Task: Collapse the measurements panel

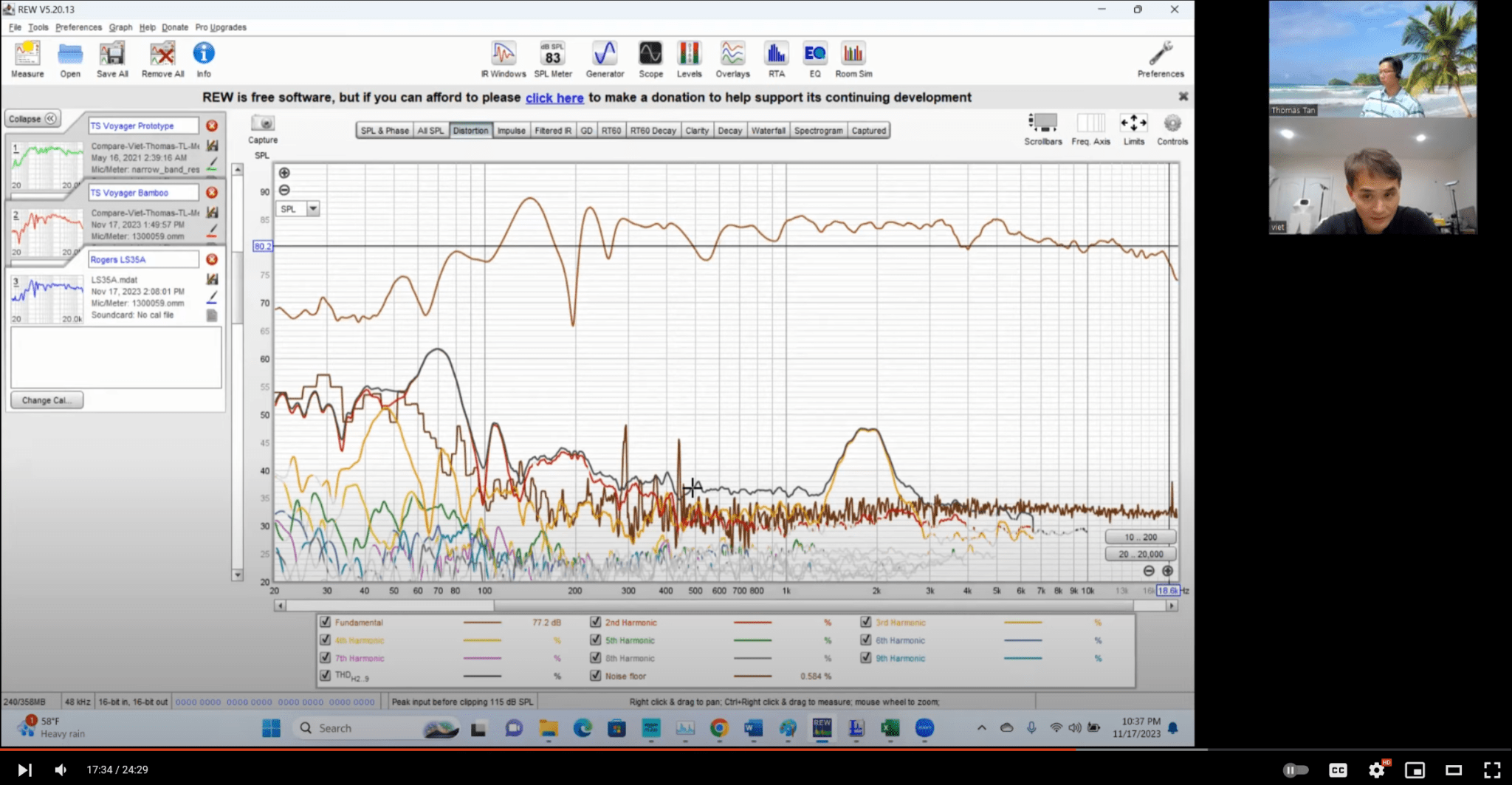Action: (33, 118)
